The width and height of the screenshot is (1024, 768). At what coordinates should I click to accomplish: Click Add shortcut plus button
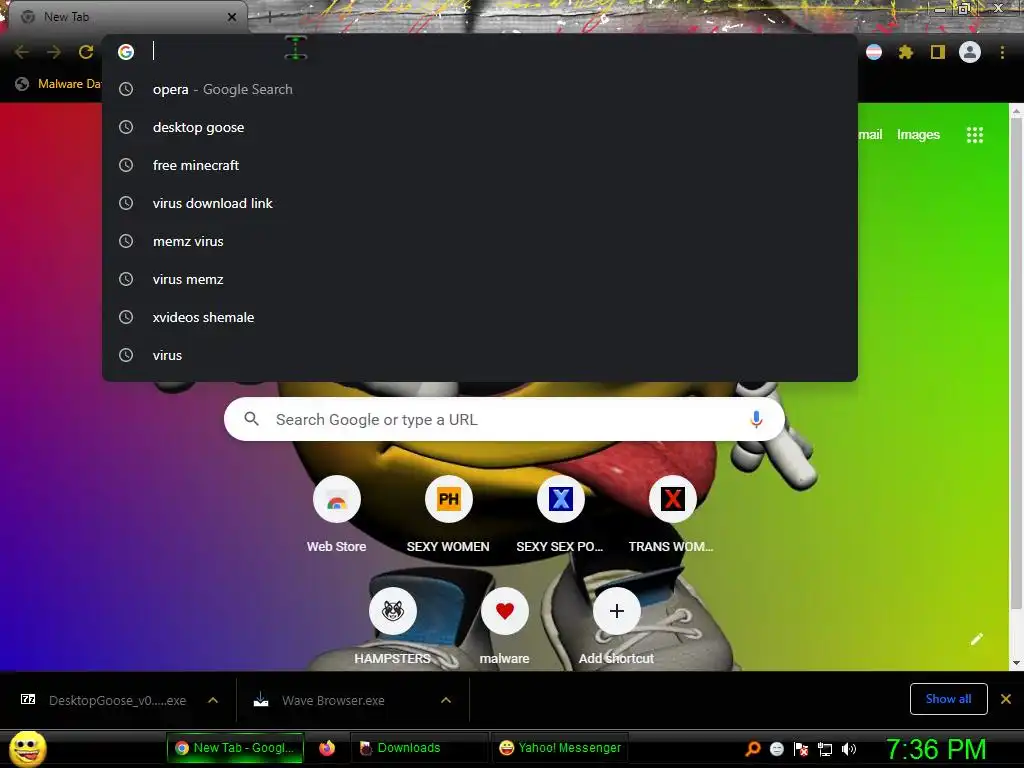point(616,611)
